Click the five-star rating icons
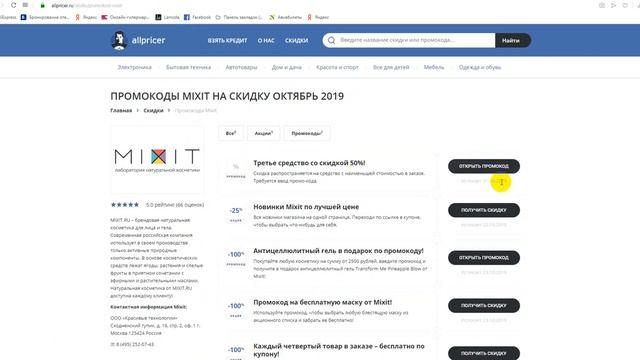The image size is (640, 360). coord(125,205)
